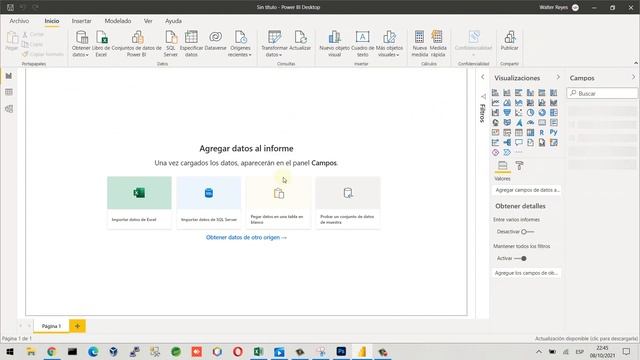Image resolution: width=640 pixels, height=360 pixels.
Task: Create a Nueva medida
Action: click(420, 44)
